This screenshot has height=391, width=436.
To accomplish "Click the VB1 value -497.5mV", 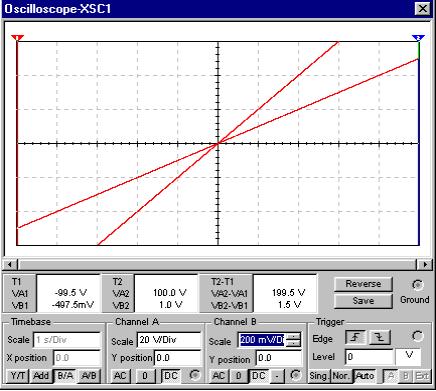I will [x=73, y=304].
